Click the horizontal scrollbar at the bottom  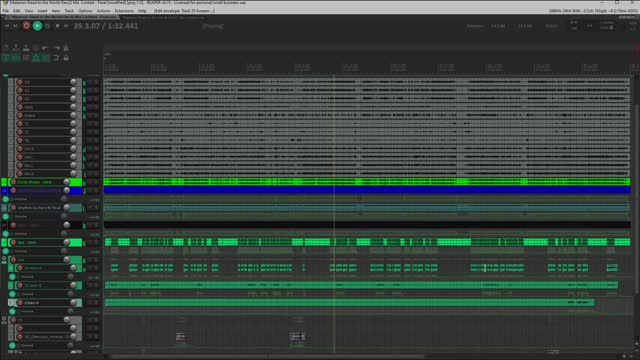click(267, 356)
